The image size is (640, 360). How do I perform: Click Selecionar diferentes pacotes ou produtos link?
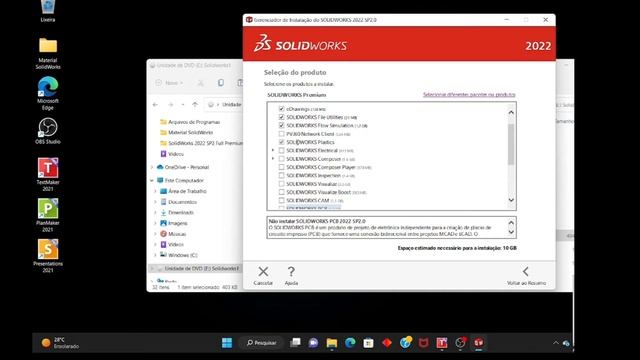coord(469,95)
